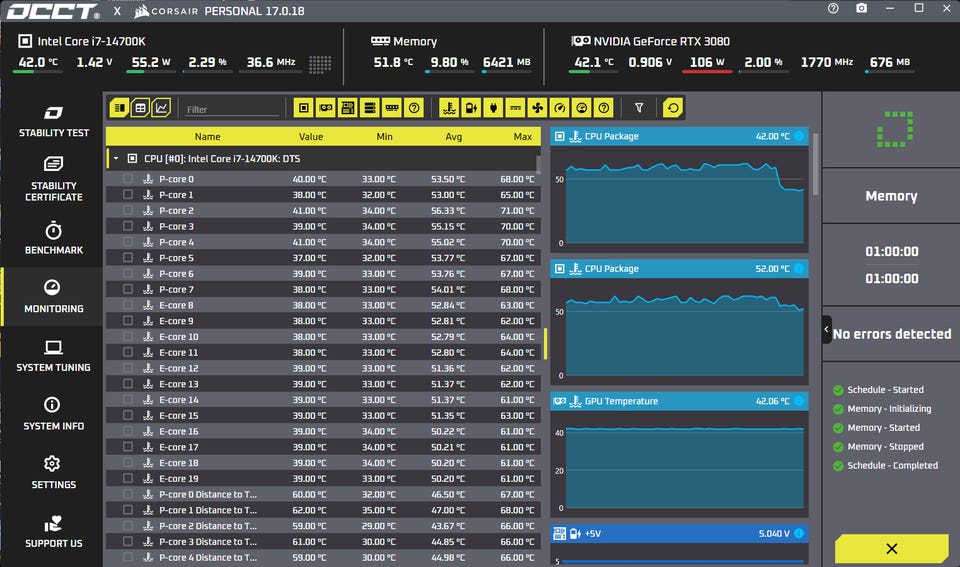The height and width of the screenshot is (567, 960).
Task: Dismiss results with the yellow X button
Action: pyautogui.click(x=891, y=549)
